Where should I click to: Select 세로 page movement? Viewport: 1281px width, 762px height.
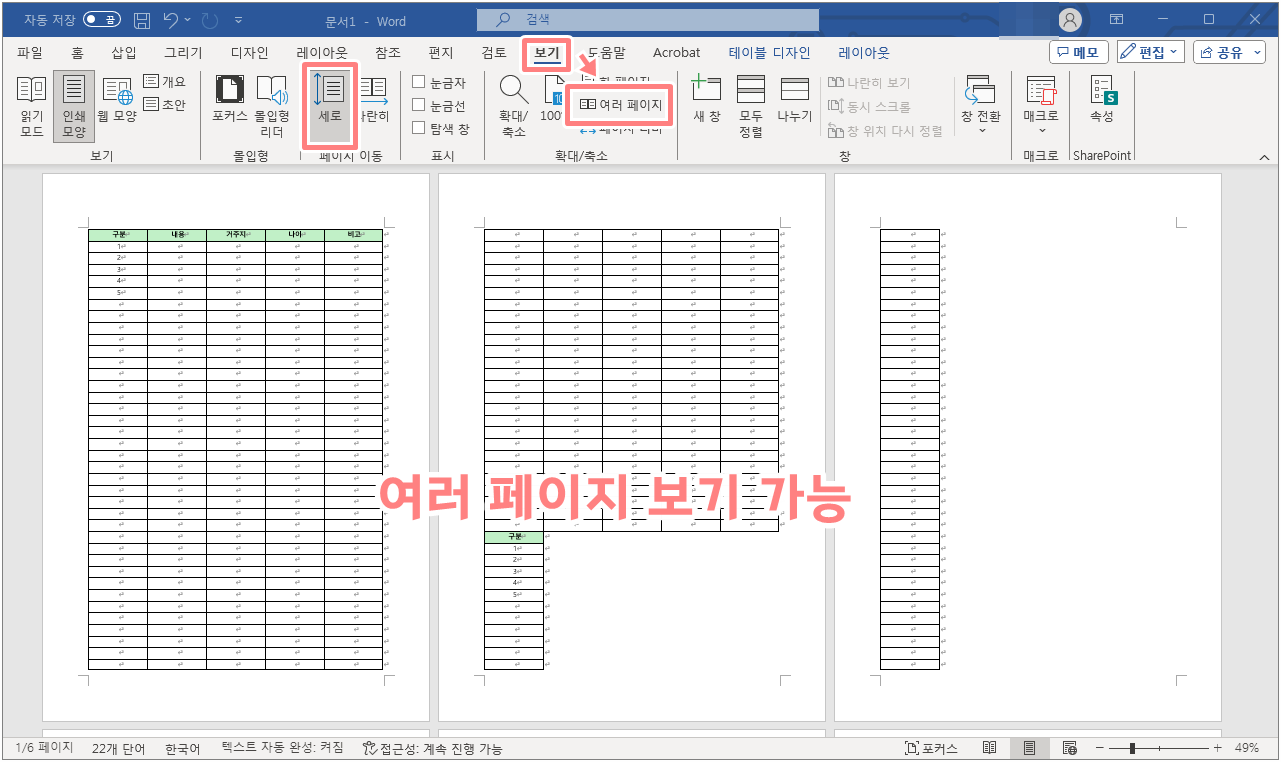(x=329, y=104)
